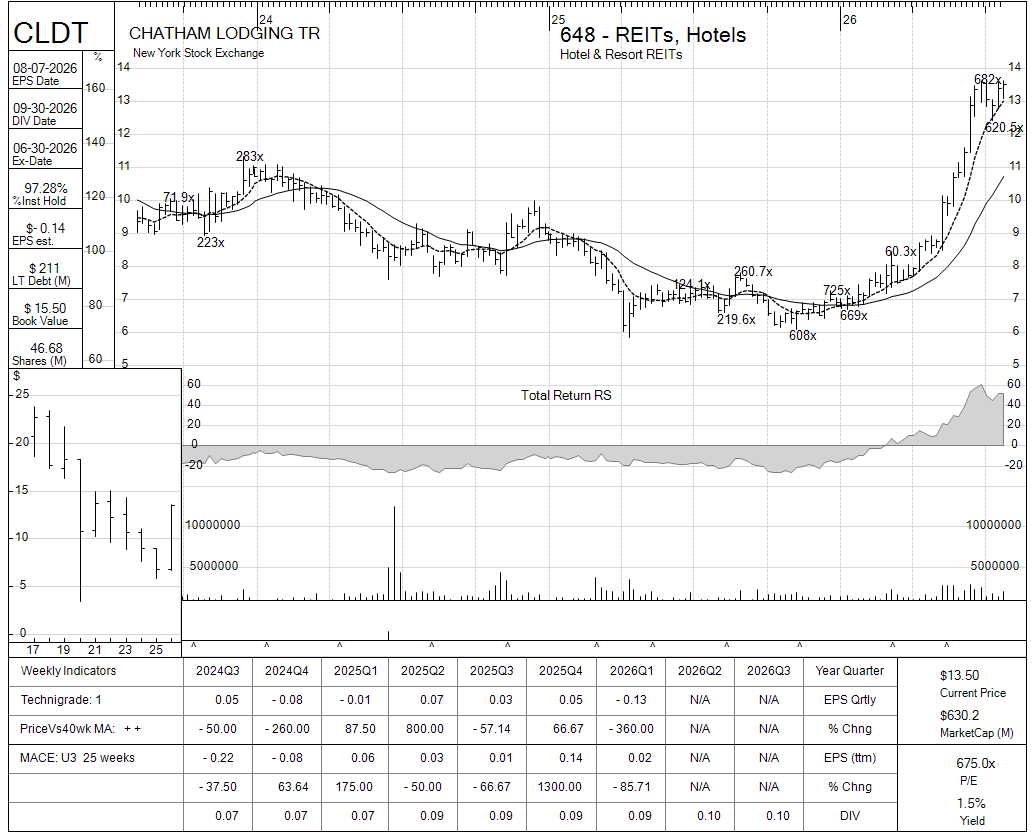This screenshot has height=840, width=1032.
Task: Click the 682x price annotation at the peak
Action: (x=987, y=80)
